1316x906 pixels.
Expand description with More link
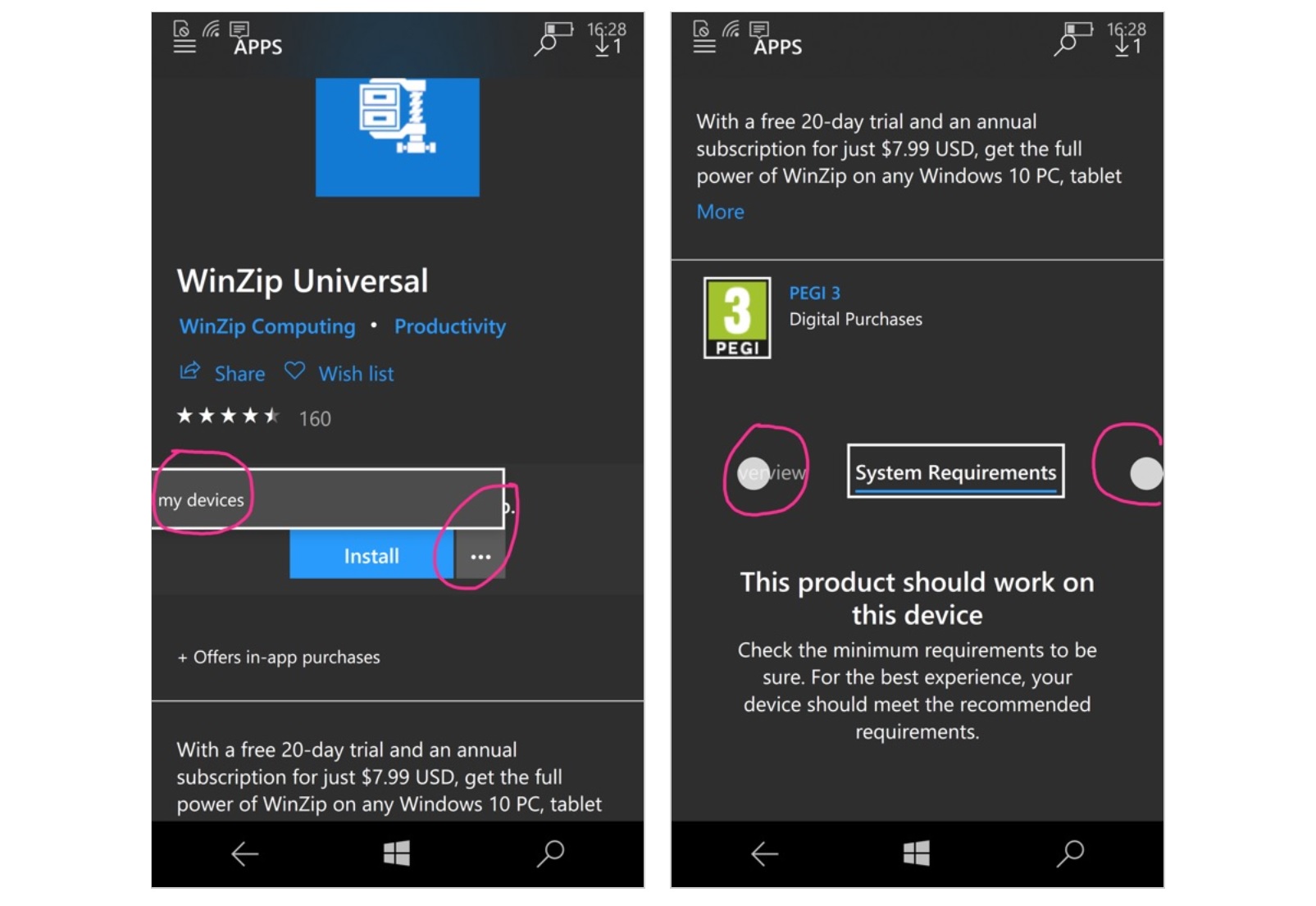pos(720,212)
